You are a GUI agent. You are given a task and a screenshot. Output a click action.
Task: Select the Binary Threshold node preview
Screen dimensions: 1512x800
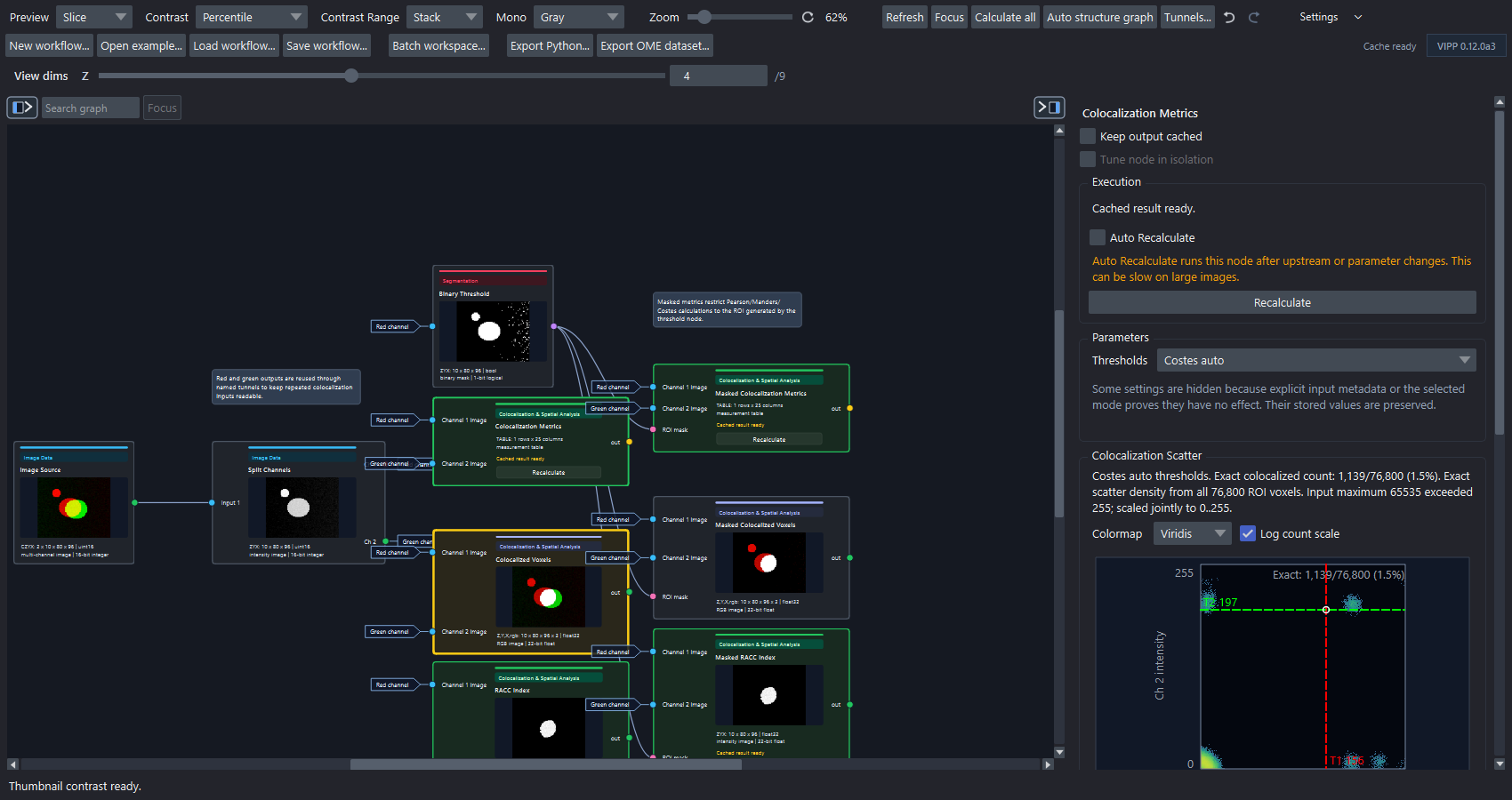point(493,332)
